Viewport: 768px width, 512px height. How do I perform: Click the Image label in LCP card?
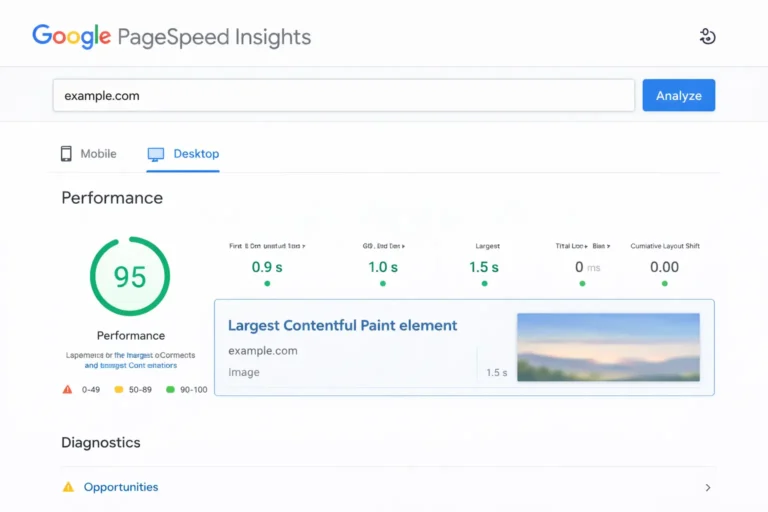(244, 372)
